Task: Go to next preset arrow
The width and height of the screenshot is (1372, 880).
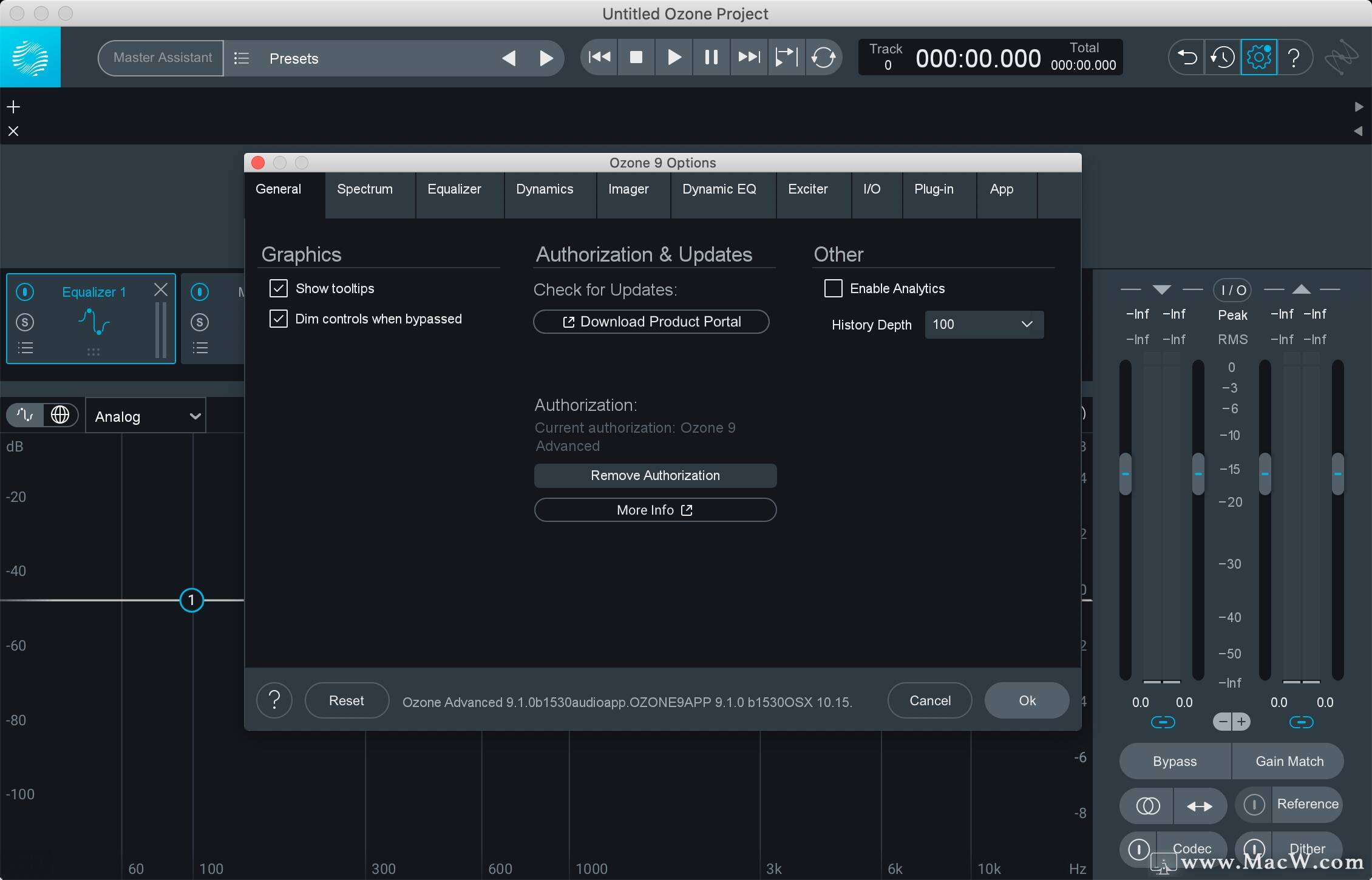Action: click(x=546, y=58)
